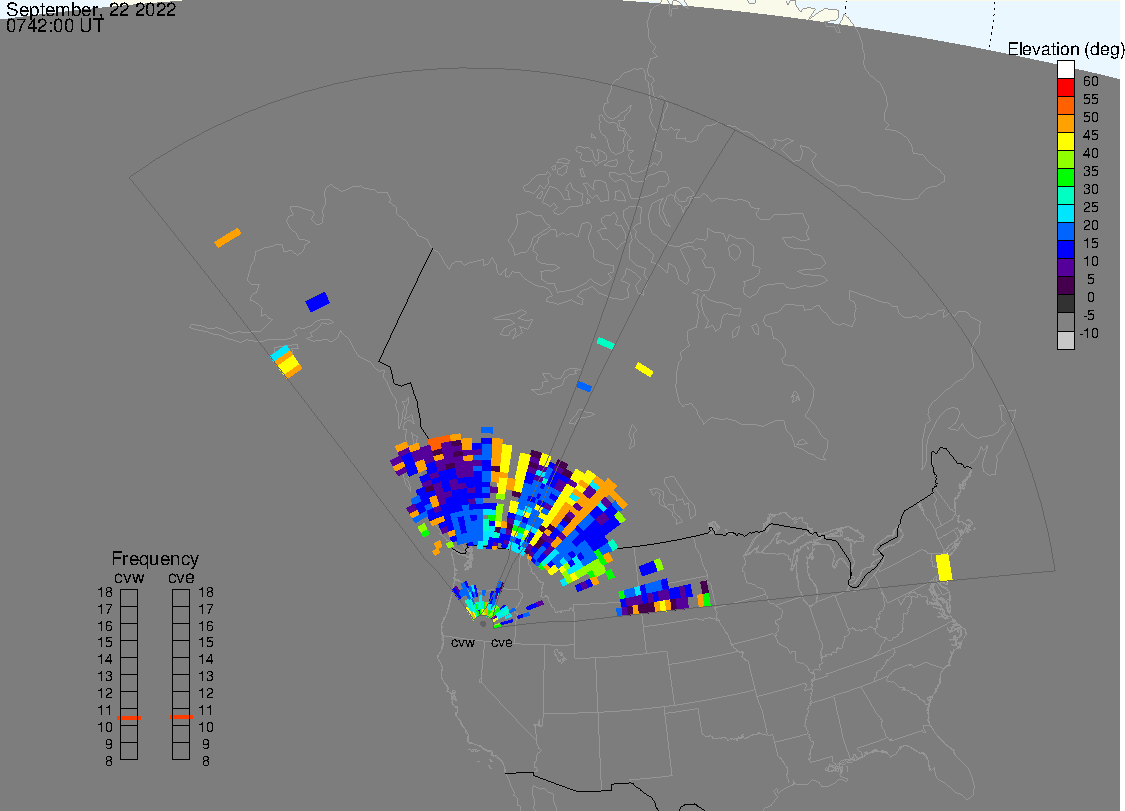Image resolution: width=1125 pixels, height=811 pixels.
Task: Click the 'cvw' radar label on the map
Action: (x=463, y=642)
